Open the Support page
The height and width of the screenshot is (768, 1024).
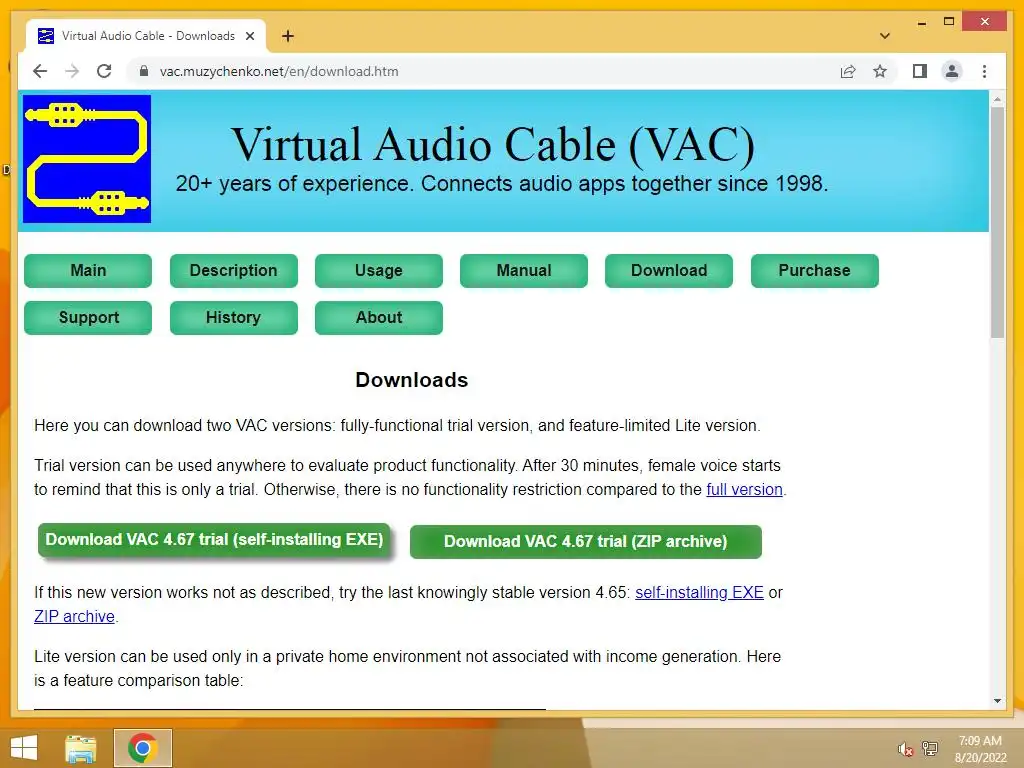[x=88, y=317]
